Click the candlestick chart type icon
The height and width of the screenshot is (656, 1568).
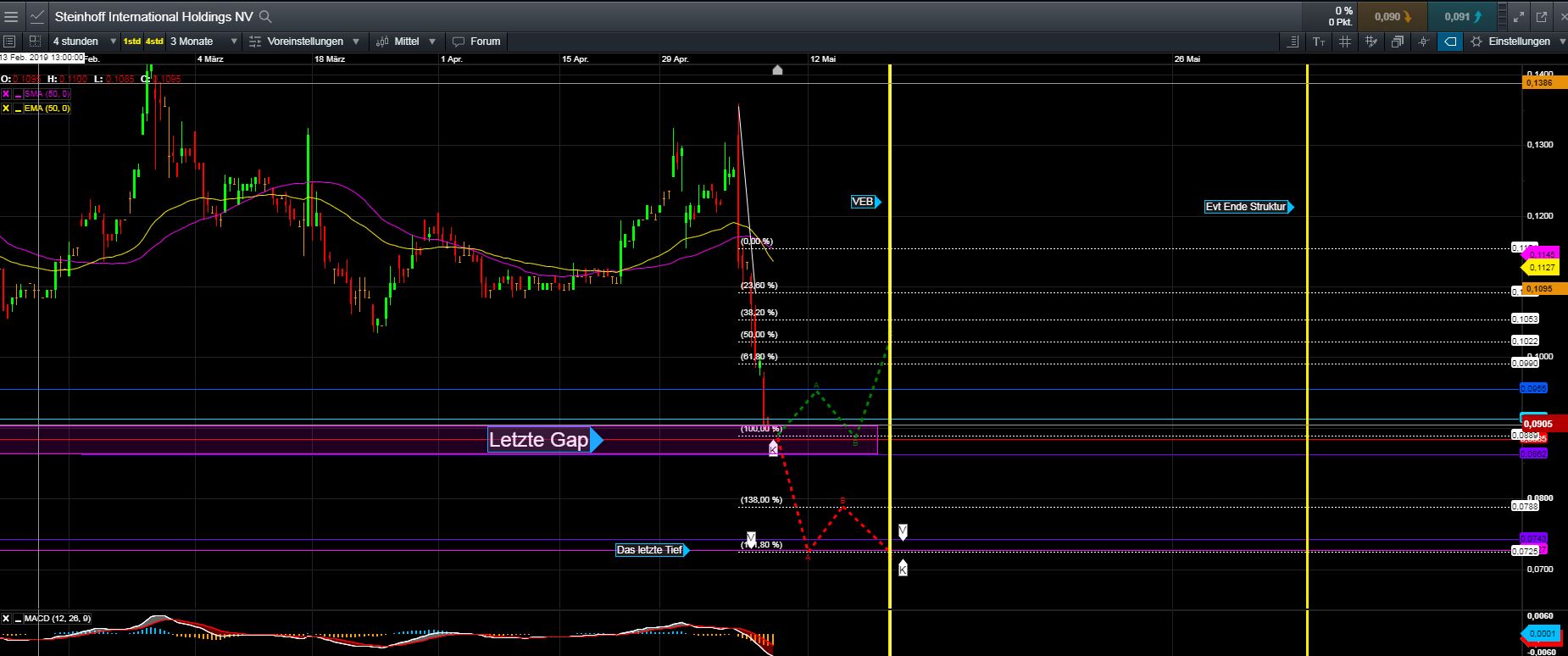pyautogui.click(x=381, y=41)
